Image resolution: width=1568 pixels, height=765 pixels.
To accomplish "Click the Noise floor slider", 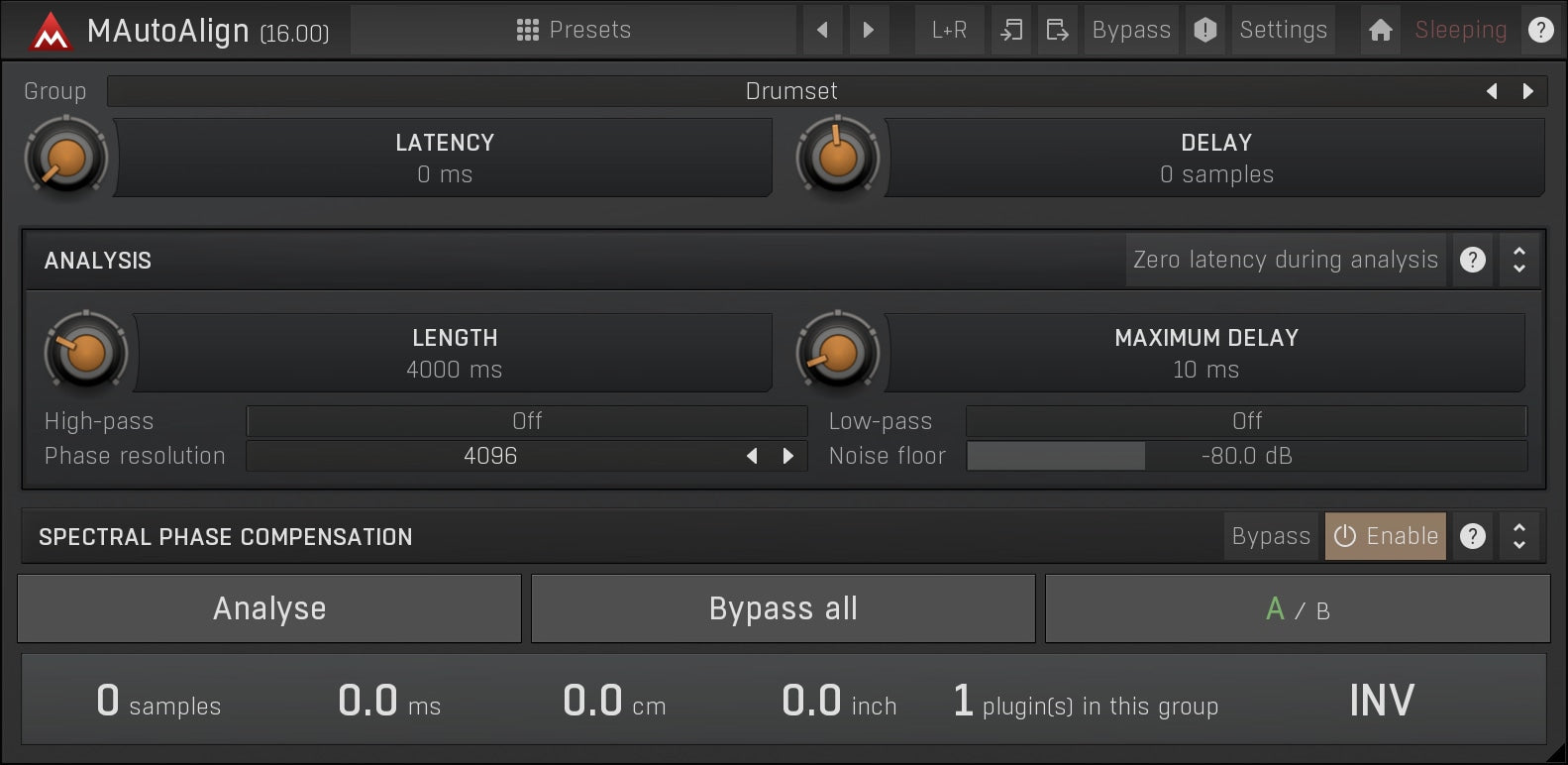I will coord(1246,456).
